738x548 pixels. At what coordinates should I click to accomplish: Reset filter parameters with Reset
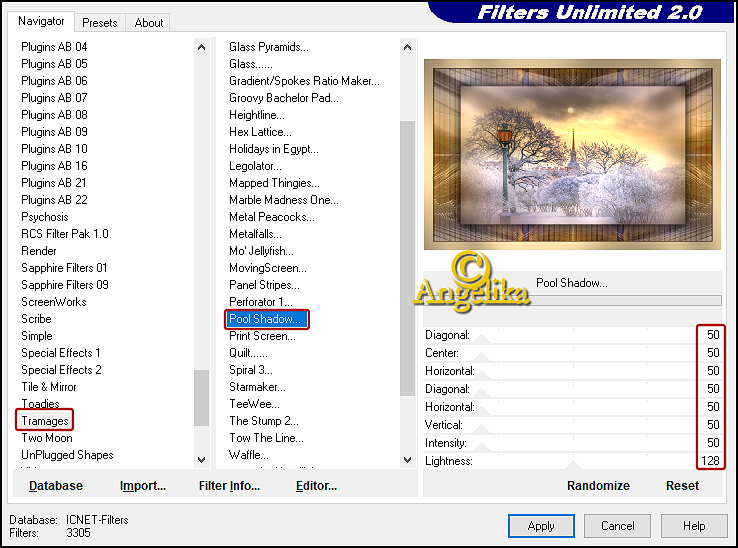(x=682, y=485)
